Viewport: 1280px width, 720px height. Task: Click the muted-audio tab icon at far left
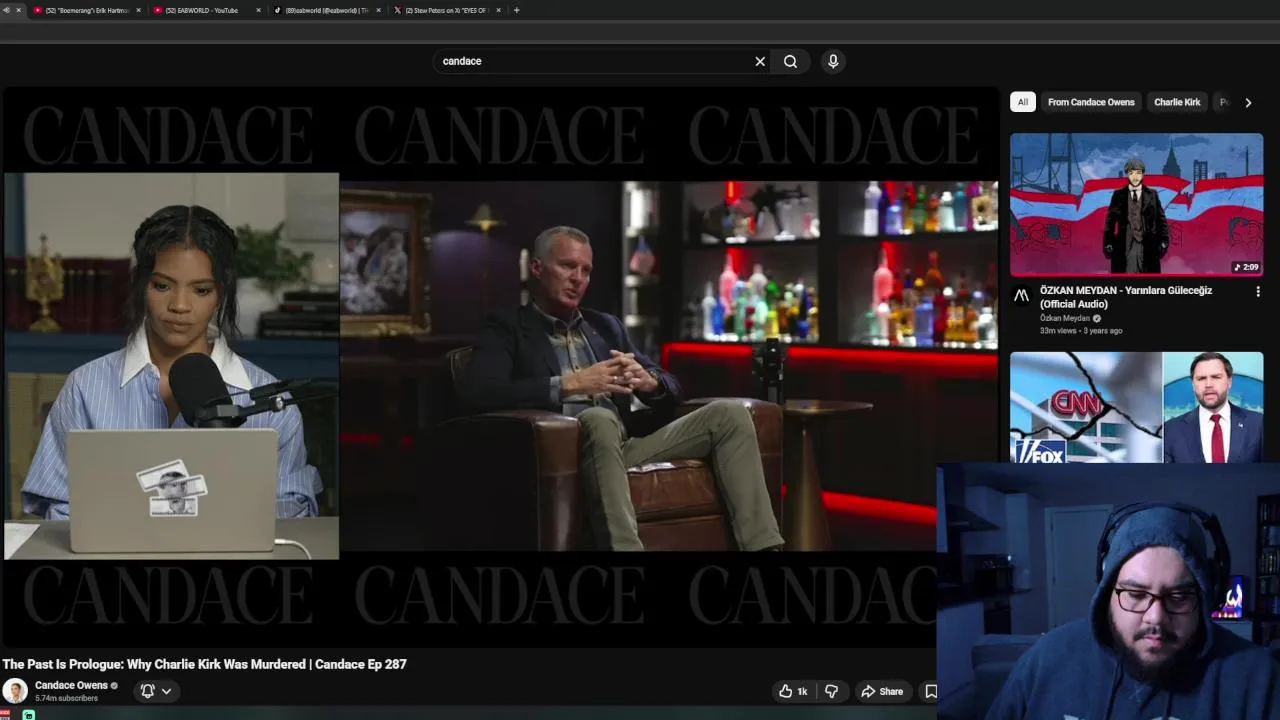coord(6,10)
